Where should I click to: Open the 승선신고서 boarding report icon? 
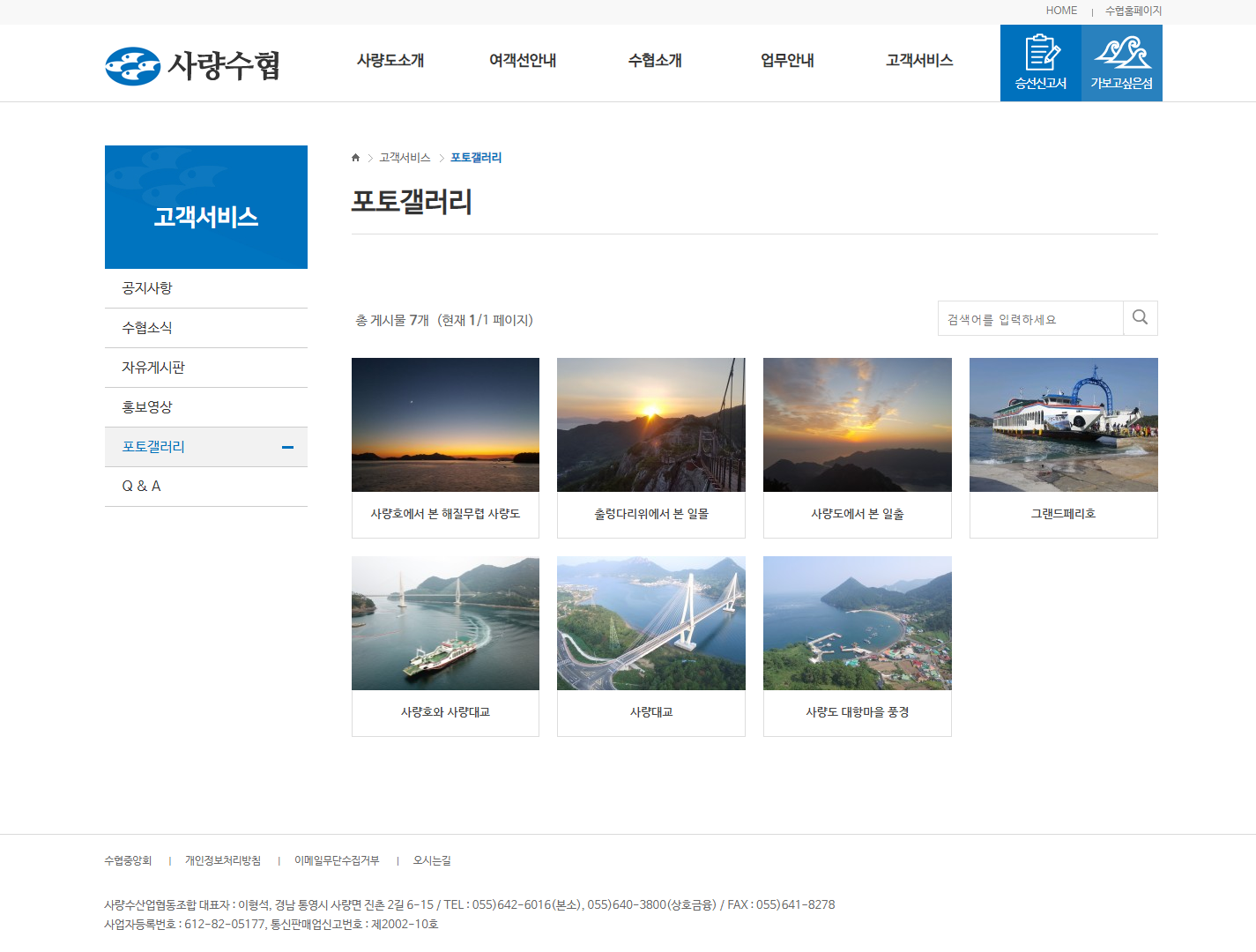click(x=1041, y=63)
